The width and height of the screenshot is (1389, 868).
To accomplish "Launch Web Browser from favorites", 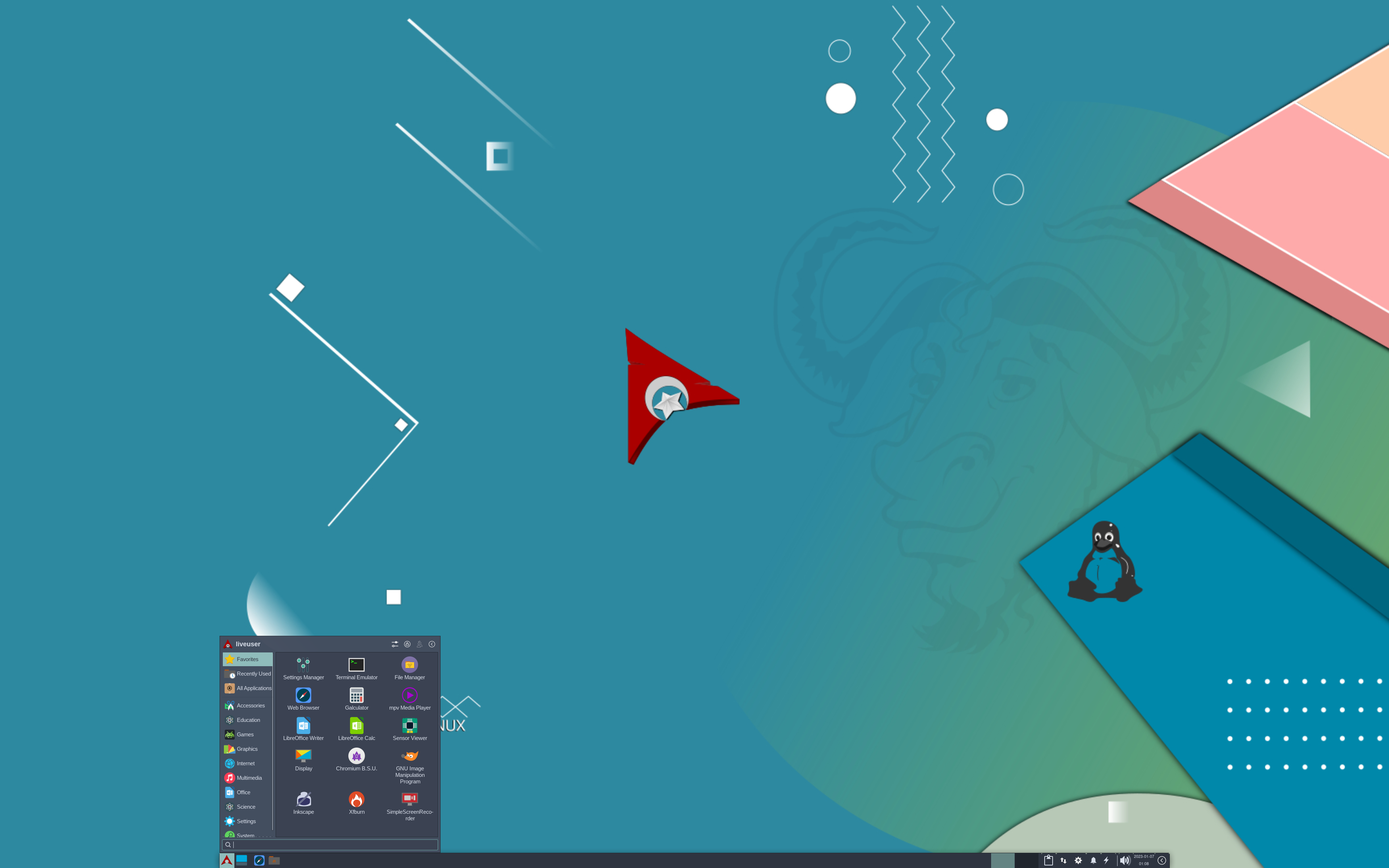I will click(303, 699).
